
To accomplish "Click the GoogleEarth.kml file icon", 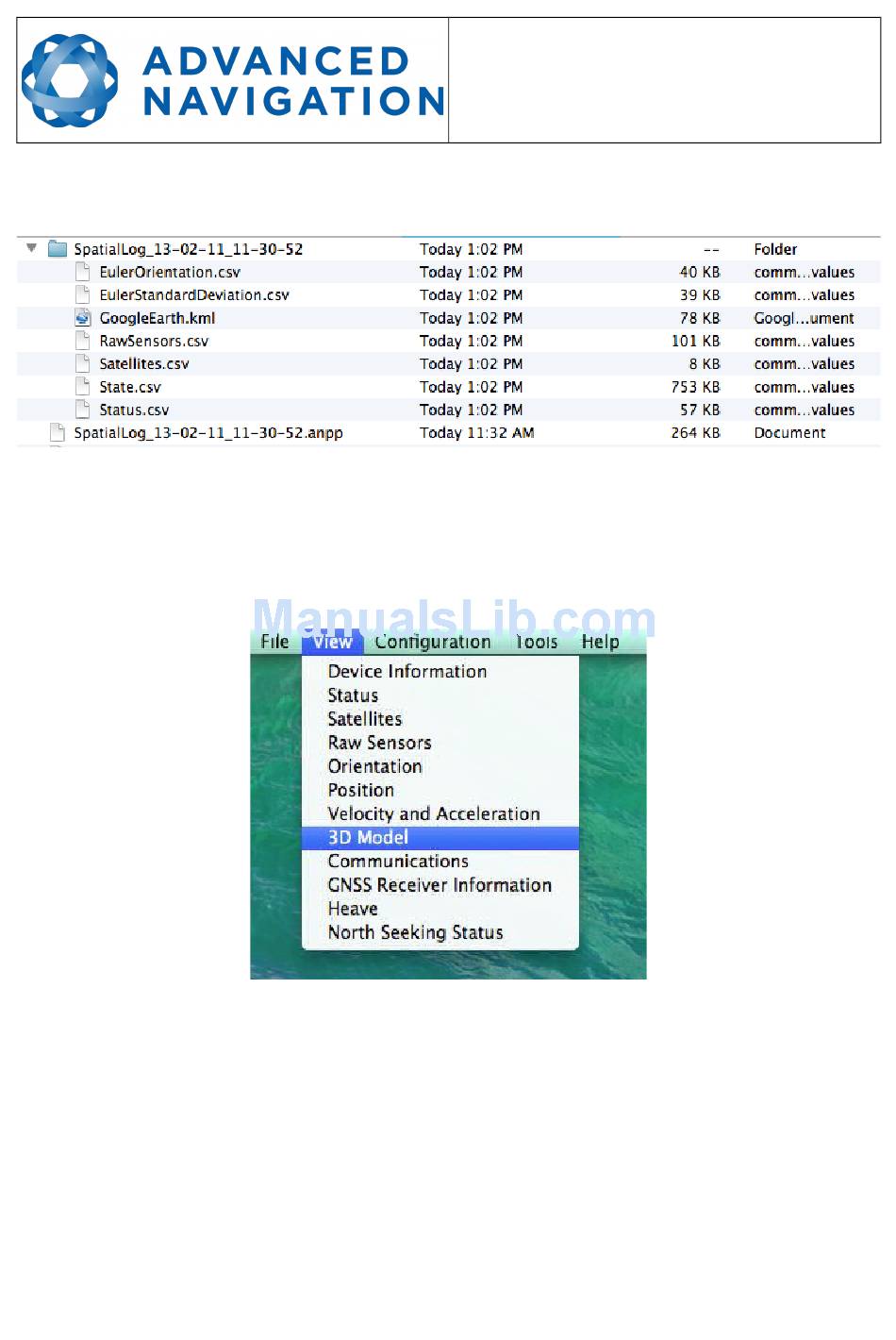I will (83, 318).
